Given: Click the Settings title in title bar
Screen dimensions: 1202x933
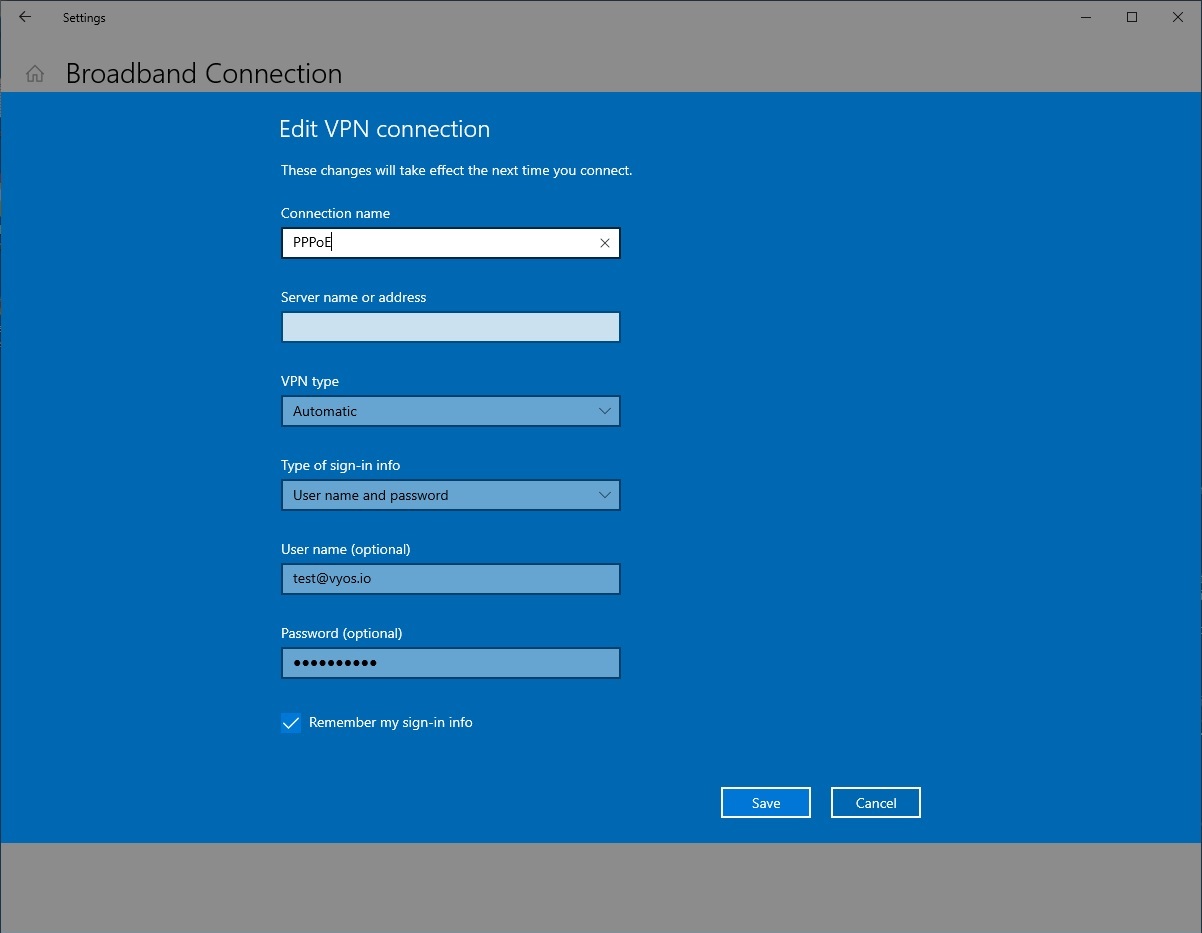Looking at the screenshot, I should [x=84, y=18].
